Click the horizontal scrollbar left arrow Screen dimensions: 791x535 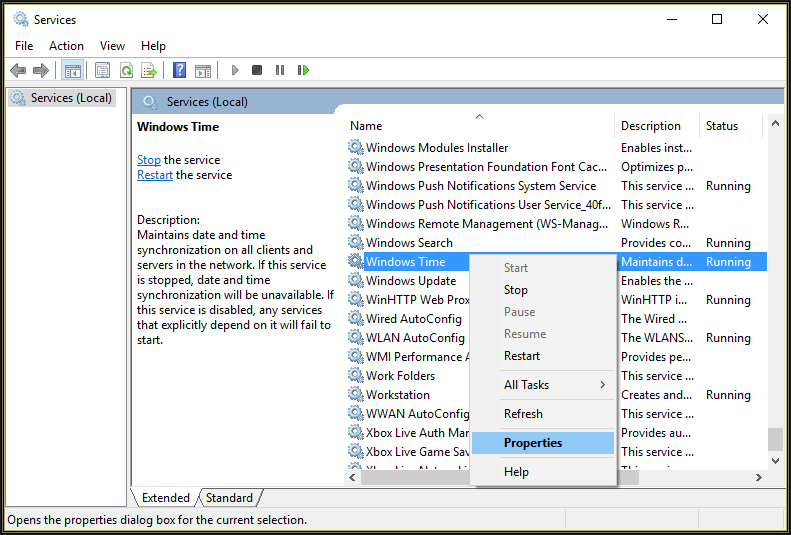[353, 477]
